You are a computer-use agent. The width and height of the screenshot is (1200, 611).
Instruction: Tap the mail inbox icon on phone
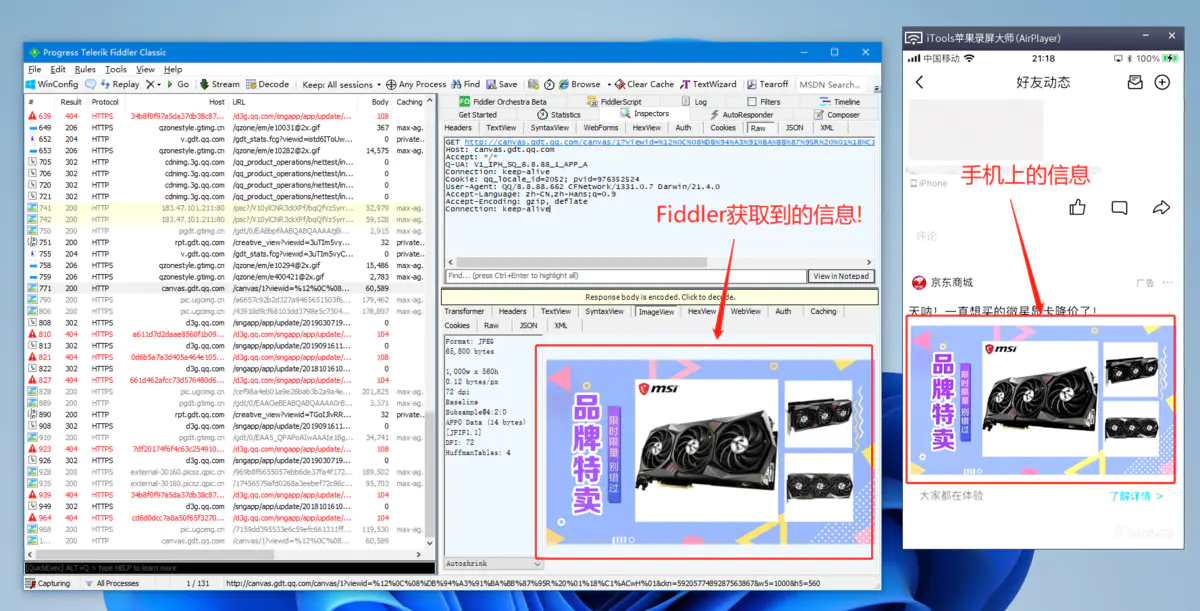point(1134,82)
